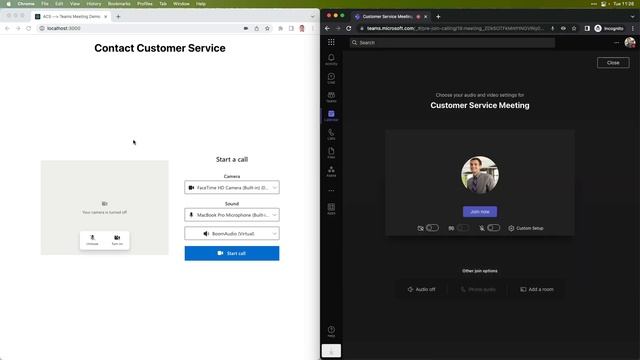Viewport: 640px width, 360px height.
Task: Open new tab in Teams window
Action: point(438,17)
